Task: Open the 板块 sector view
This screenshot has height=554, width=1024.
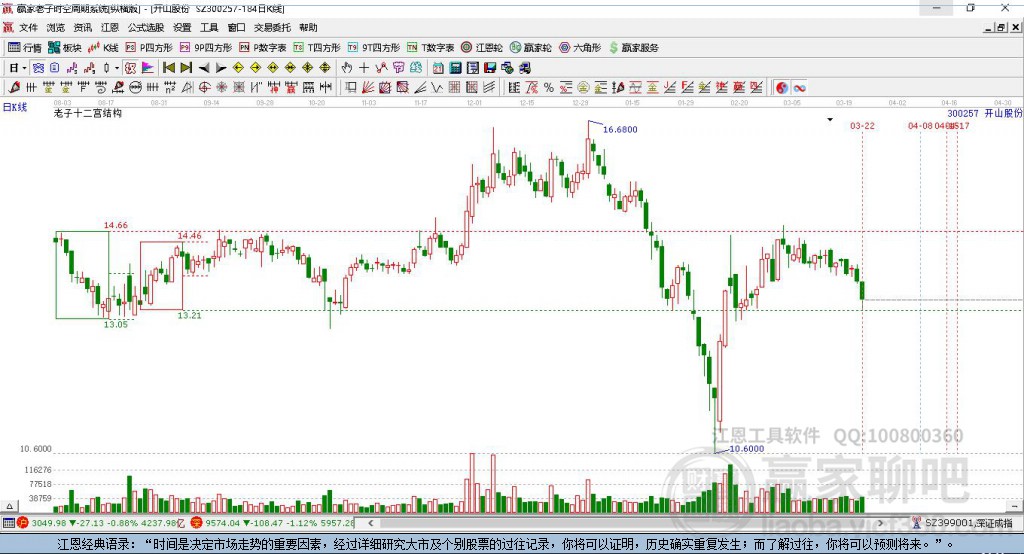Action: (x=65, y=48)
